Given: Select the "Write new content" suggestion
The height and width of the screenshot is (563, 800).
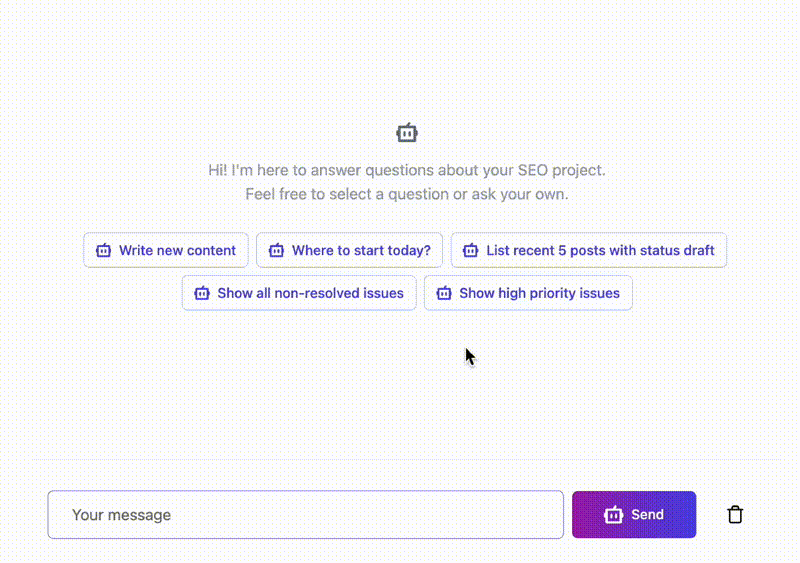Looking at the screenshot, I should (x=177, y=251).
